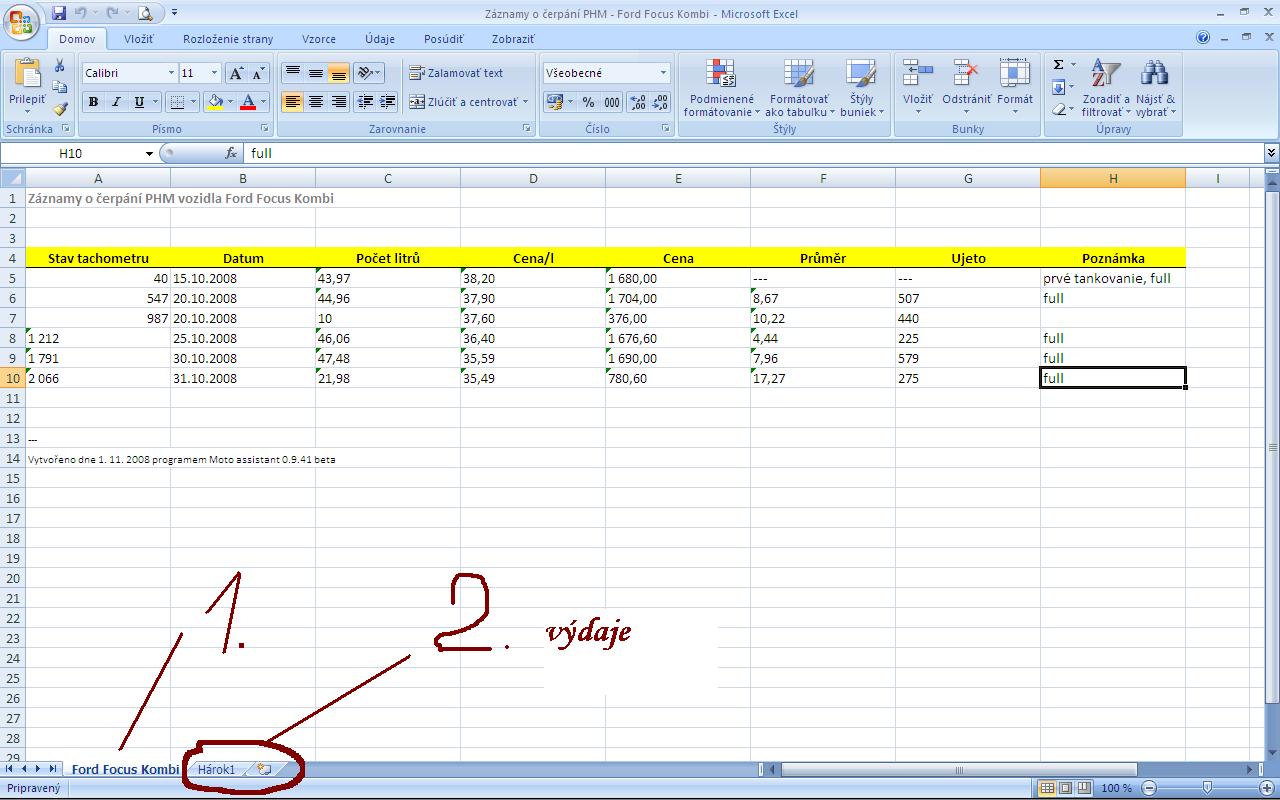
Task: Click the Prilepiť paste button
Action: 27,85
